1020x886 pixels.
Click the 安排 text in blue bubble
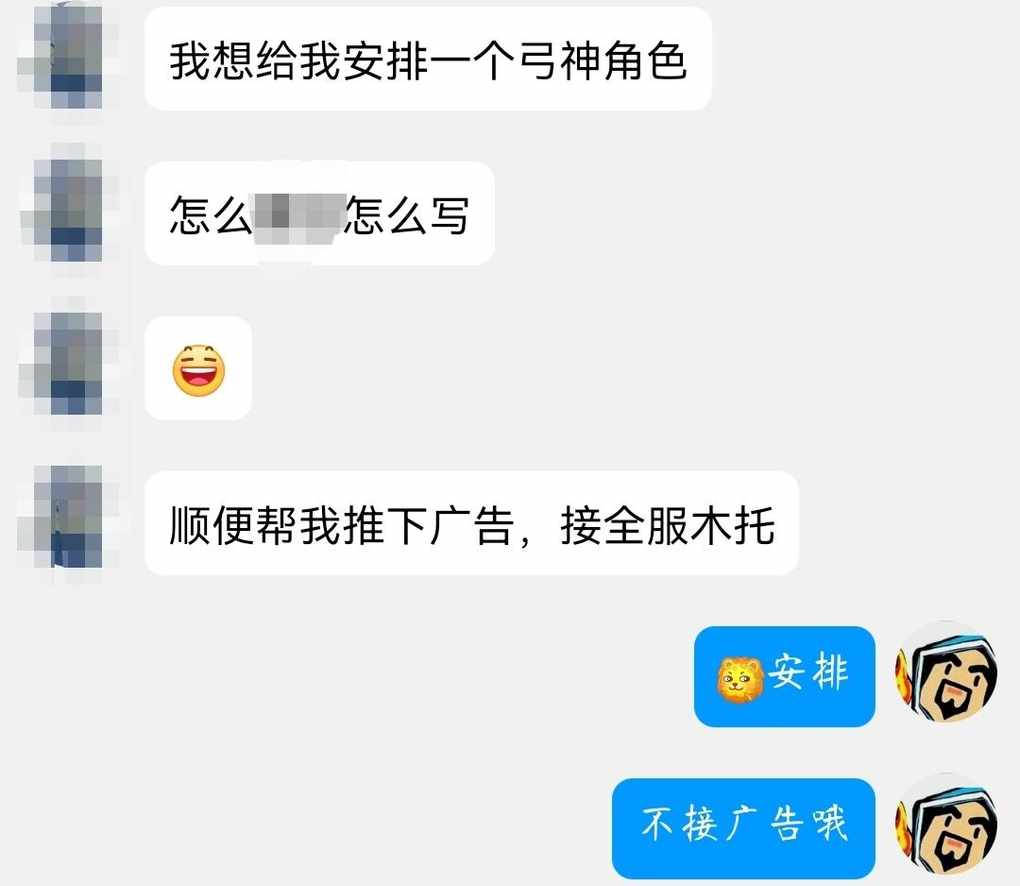(808, 673)
